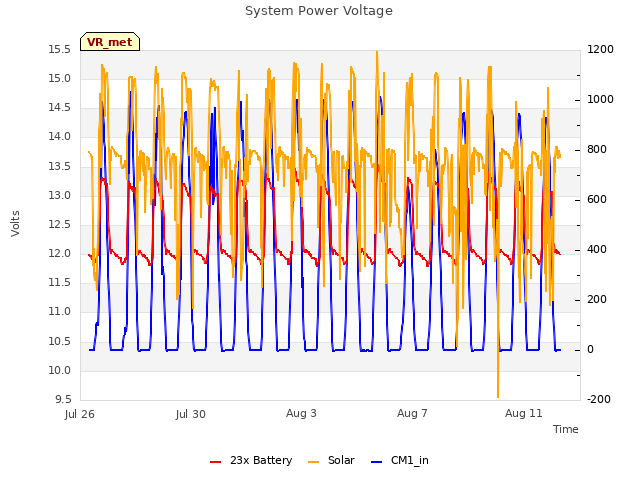Click the Volts y-axis label
The image size is (640, 480).
point(15,223)
